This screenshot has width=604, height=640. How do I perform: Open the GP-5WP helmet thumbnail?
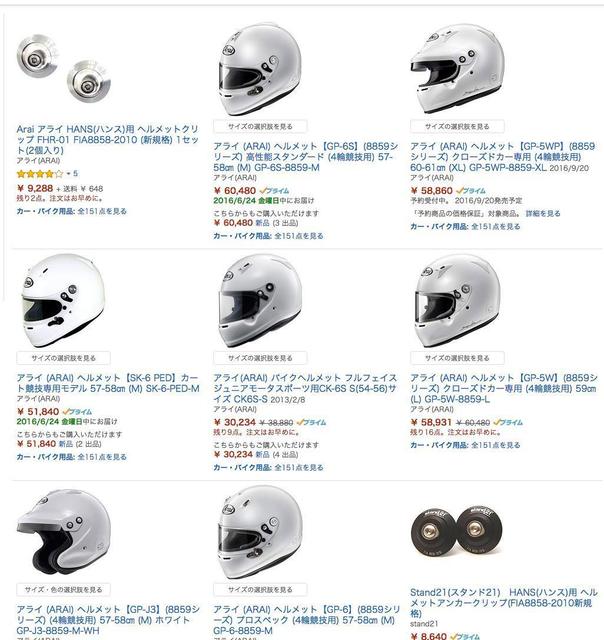(x=457, y=68)
